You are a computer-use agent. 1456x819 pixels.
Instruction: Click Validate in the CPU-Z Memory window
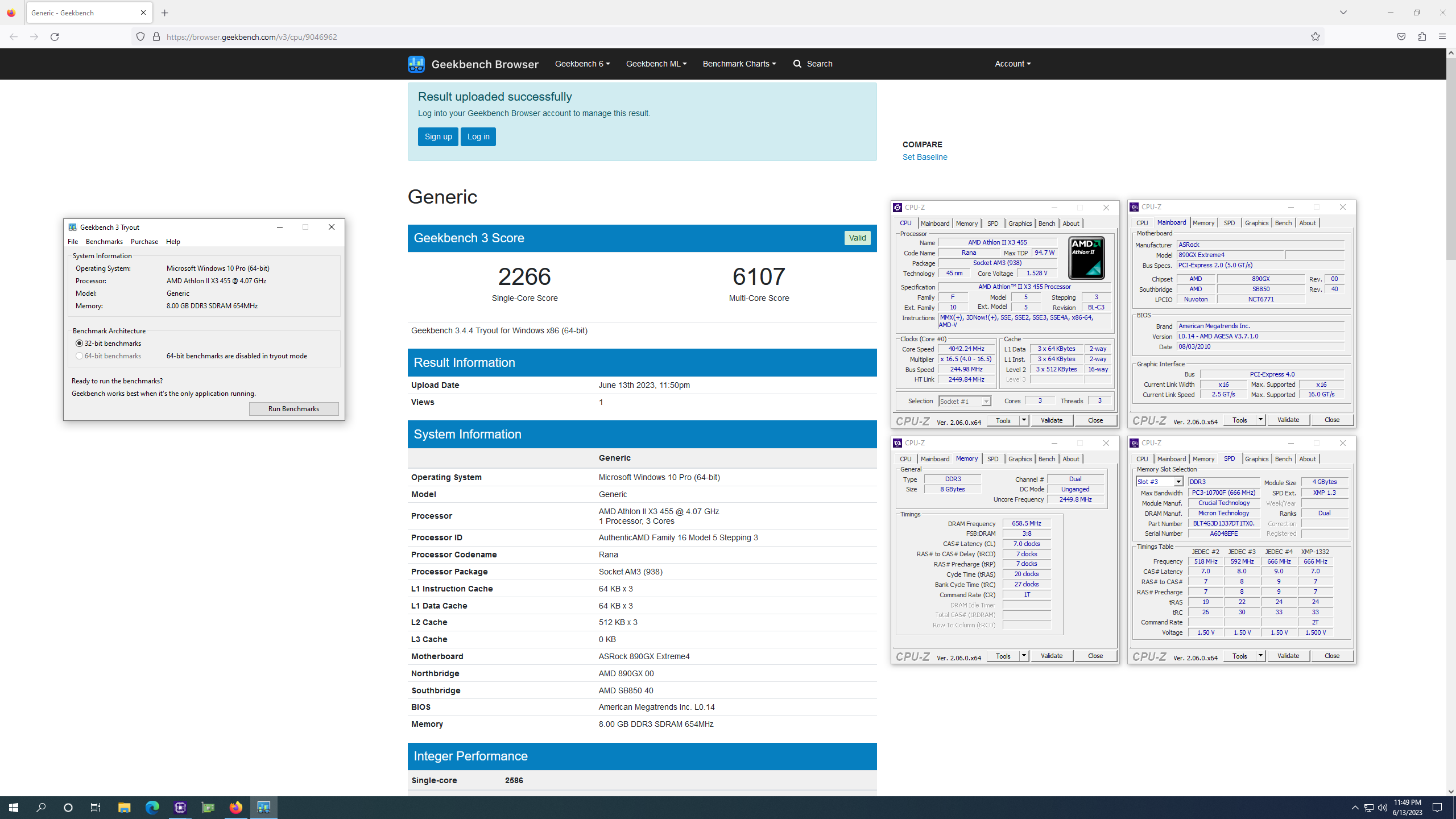(1052, 656)
